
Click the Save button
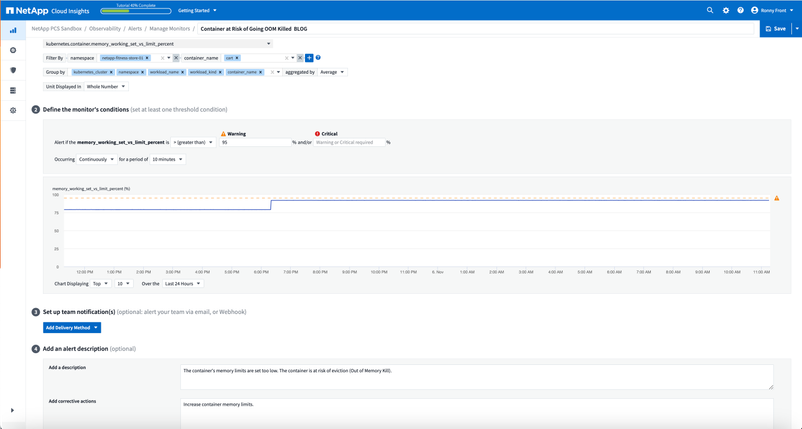775,29
